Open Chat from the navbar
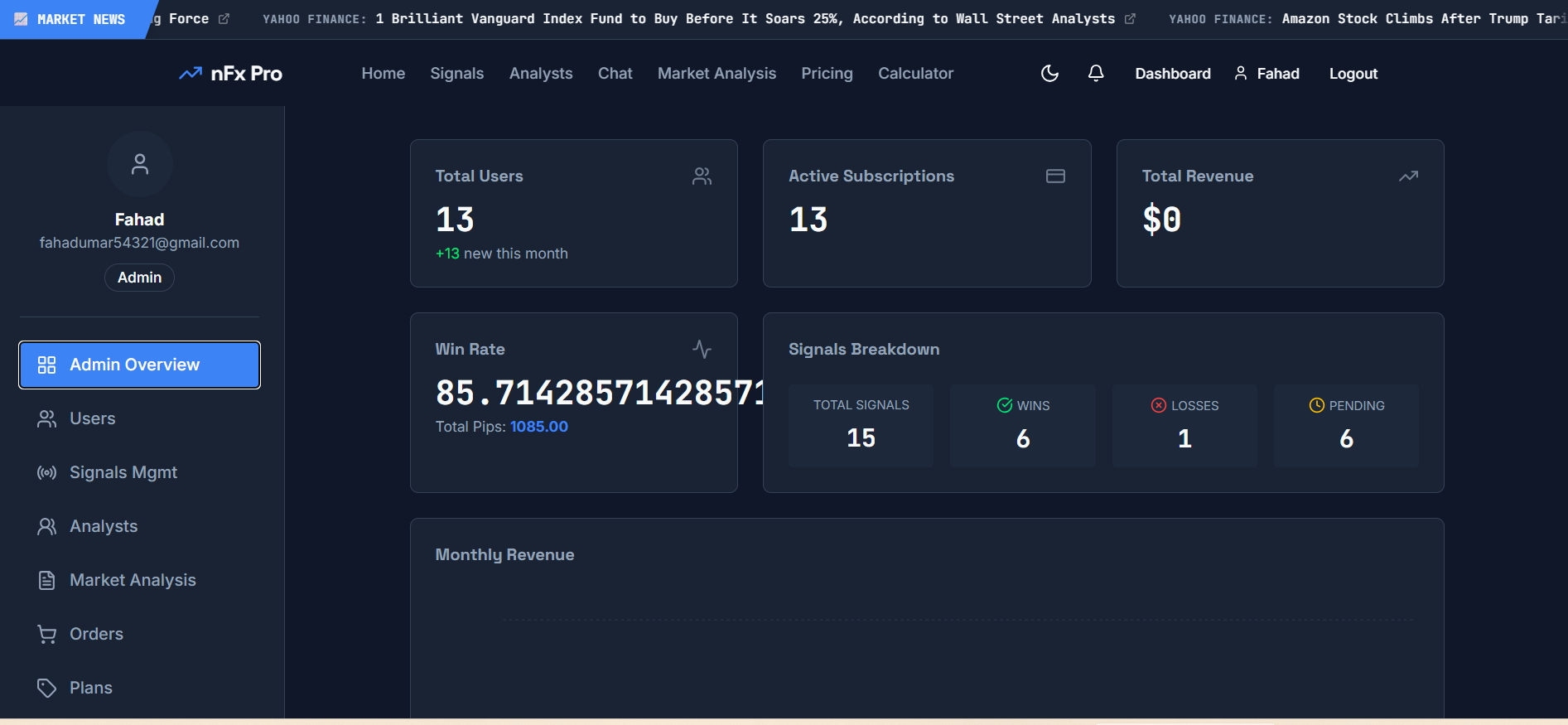This screenshot has height=725, width=1568. 615,74
